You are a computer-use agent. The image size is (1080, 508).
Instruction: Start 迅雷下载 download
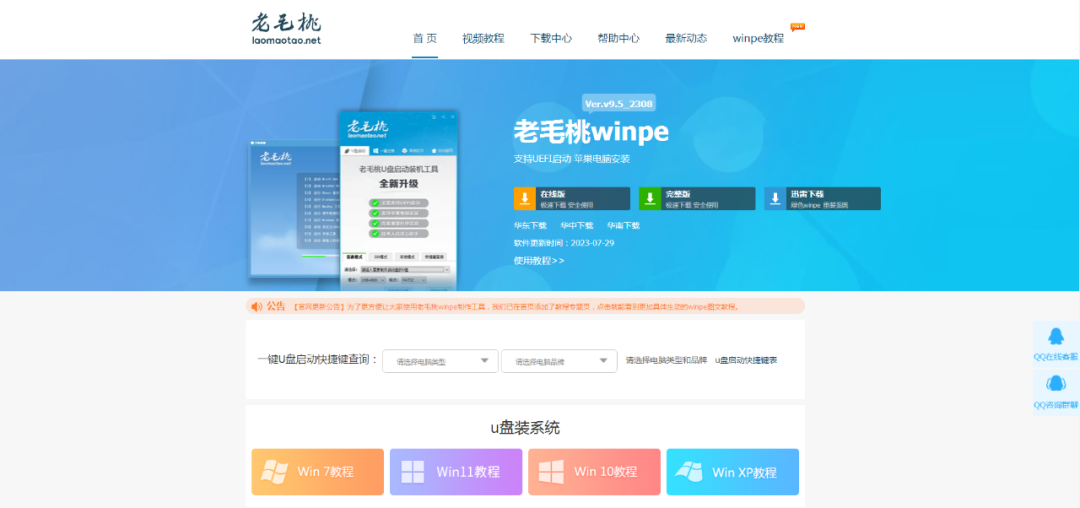[x=822, y=198]
